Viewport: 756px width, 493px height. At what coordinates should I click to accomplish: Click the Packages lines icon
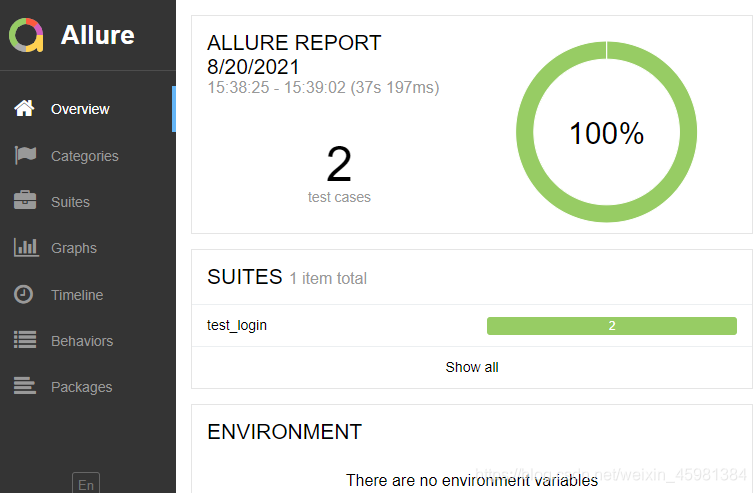point(25,386)
